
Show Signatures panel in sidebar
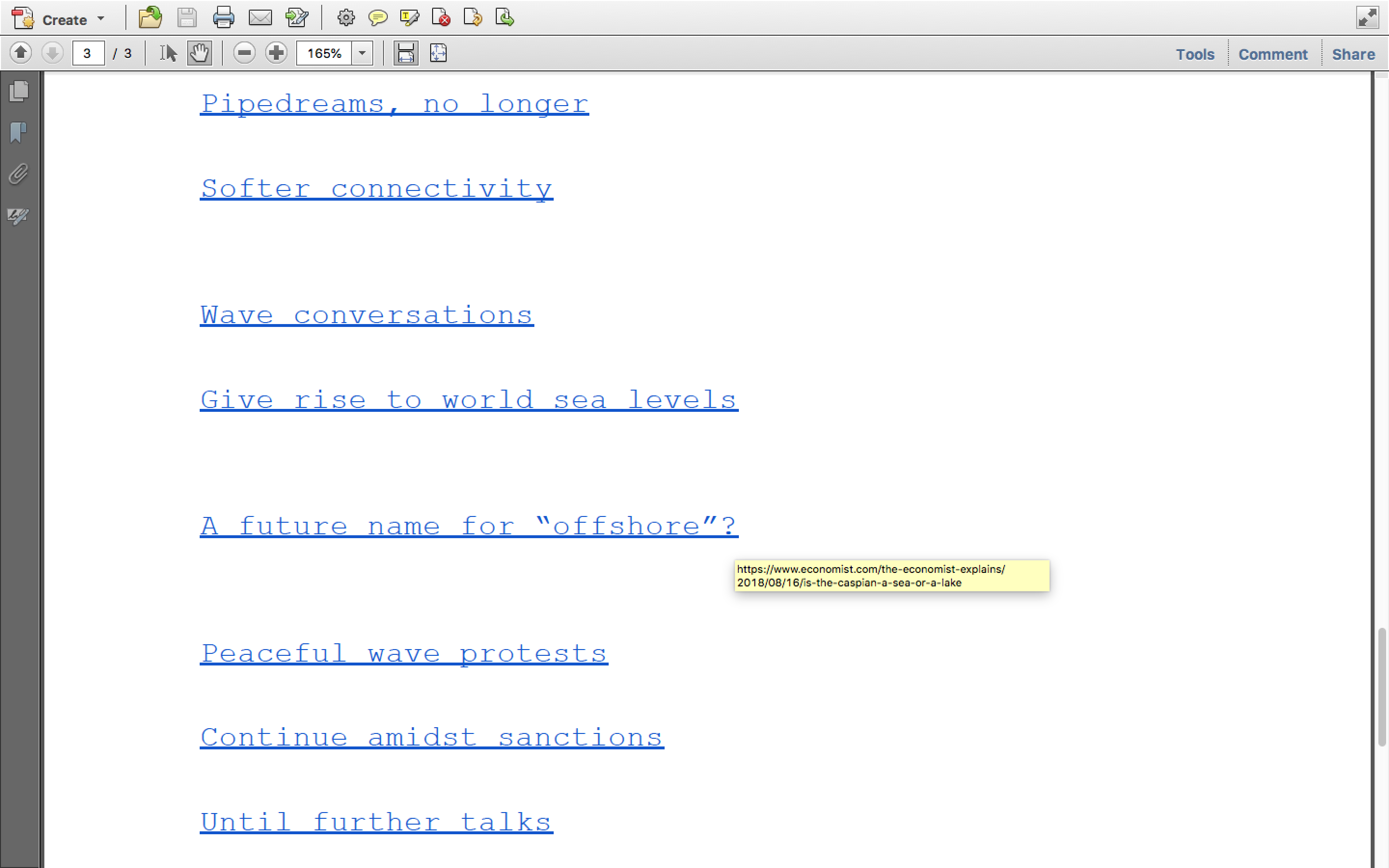19,216
